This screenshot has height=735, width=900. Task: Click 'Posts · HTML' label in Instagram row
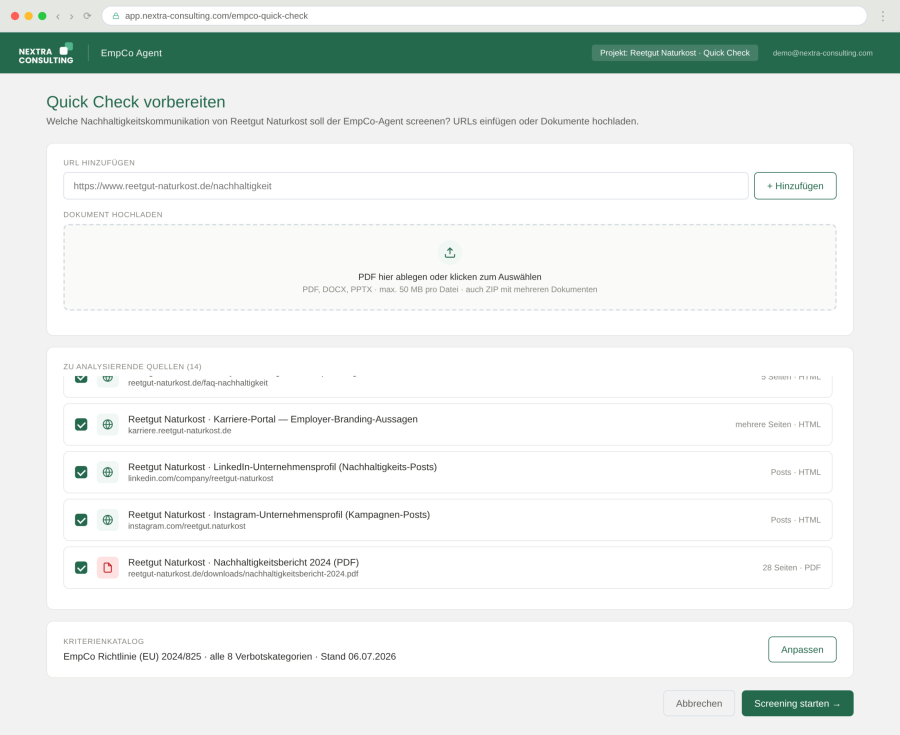[795, 520]
